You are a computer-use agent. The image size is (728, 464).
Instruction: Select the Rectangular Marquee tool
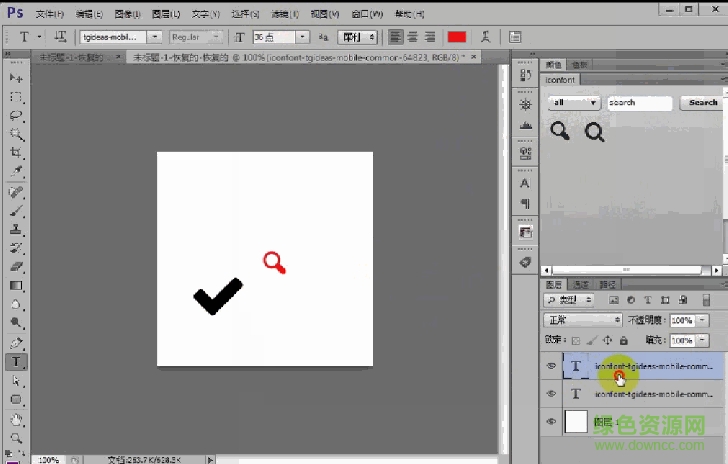(x=17, y=97)
